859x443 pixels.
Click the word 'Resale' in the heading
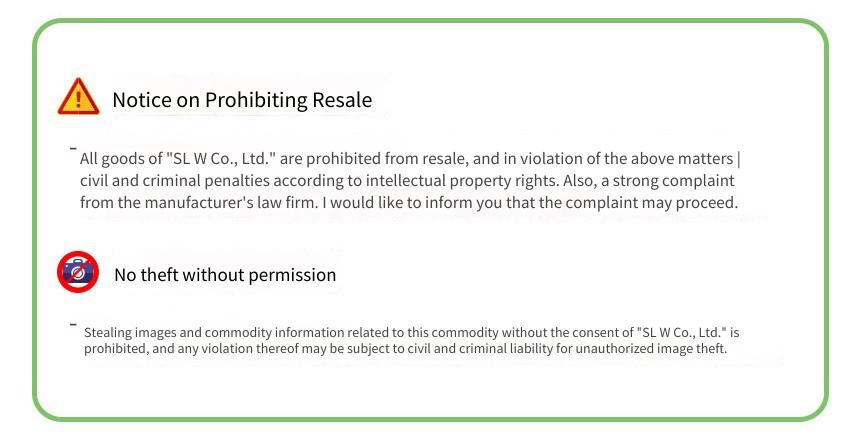342,100
